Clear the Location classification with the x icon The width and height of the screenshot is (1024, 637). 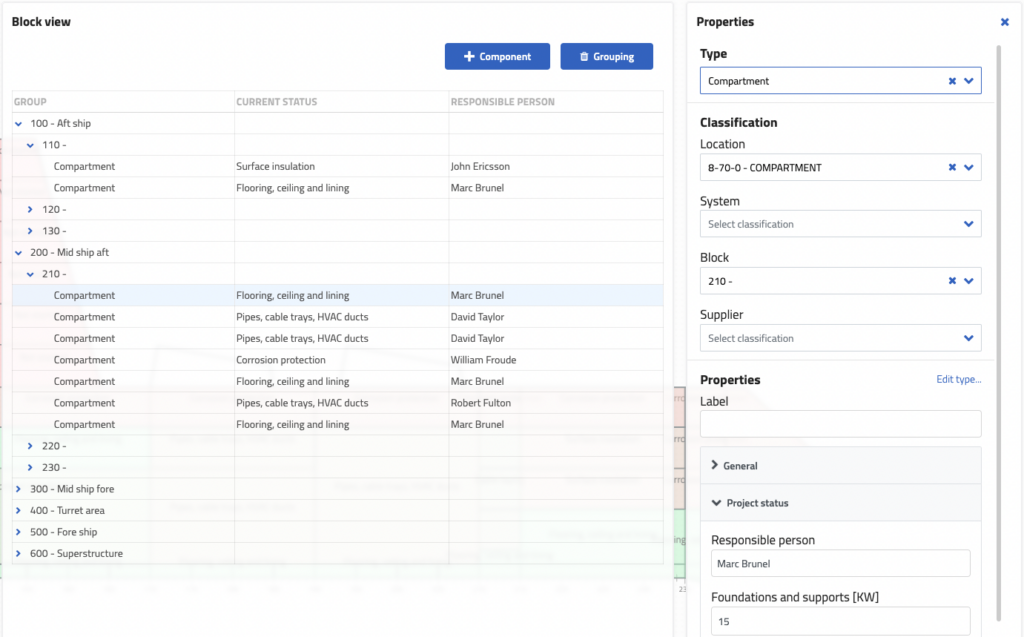pyautogui.click(x=952, y=167)
